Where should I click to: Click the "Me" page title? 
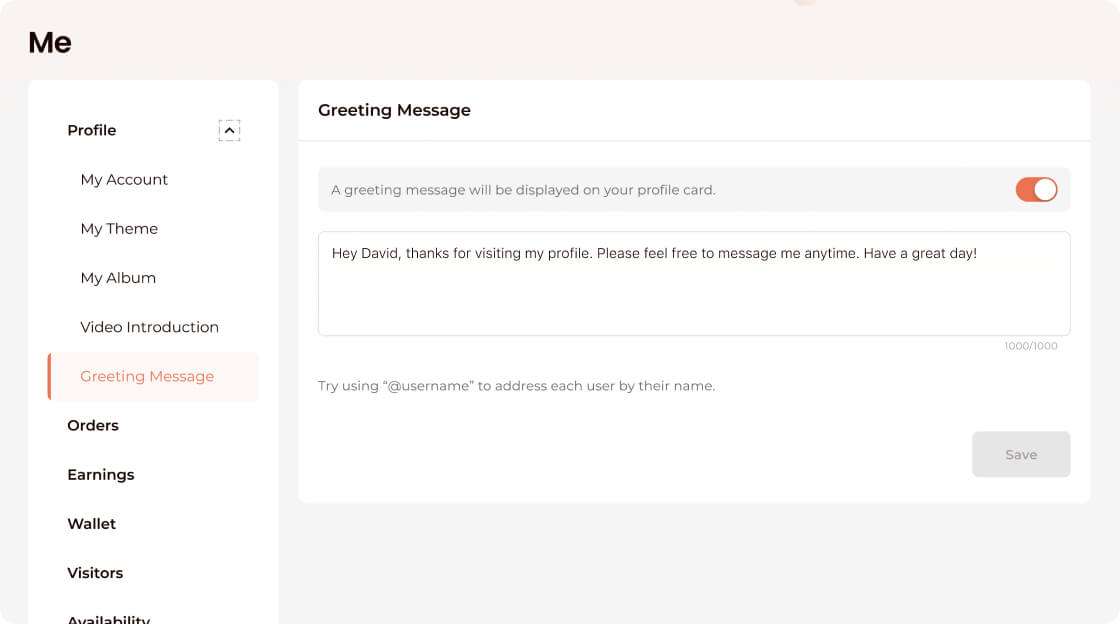[x=50, y=43]
